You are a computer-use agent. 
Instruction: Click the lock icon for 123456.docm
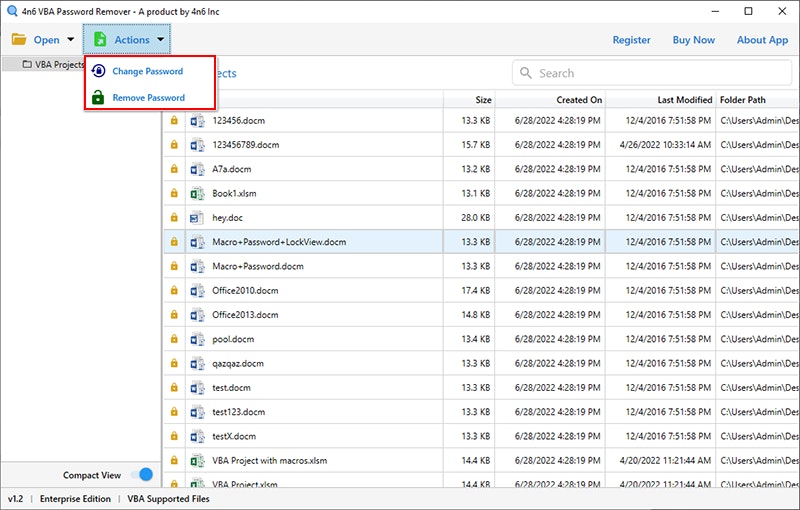click(174, 120)
